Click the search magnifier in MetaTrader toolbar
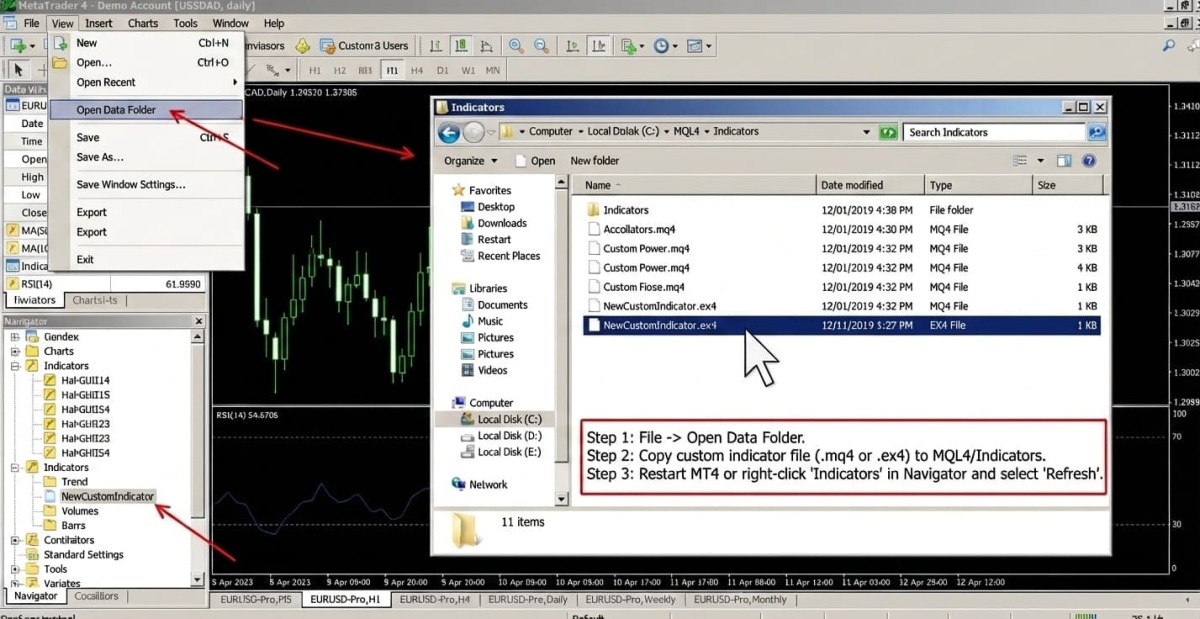 coord(1169,45)
